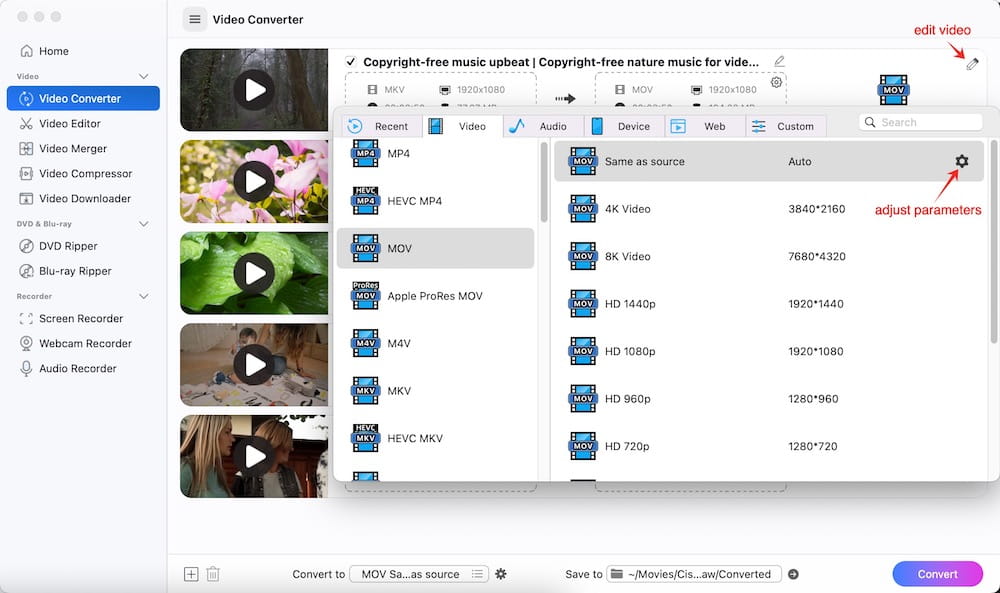
Task: Click the edit video pencil icon
Action: pyautogui.click(x=972, y=64)
